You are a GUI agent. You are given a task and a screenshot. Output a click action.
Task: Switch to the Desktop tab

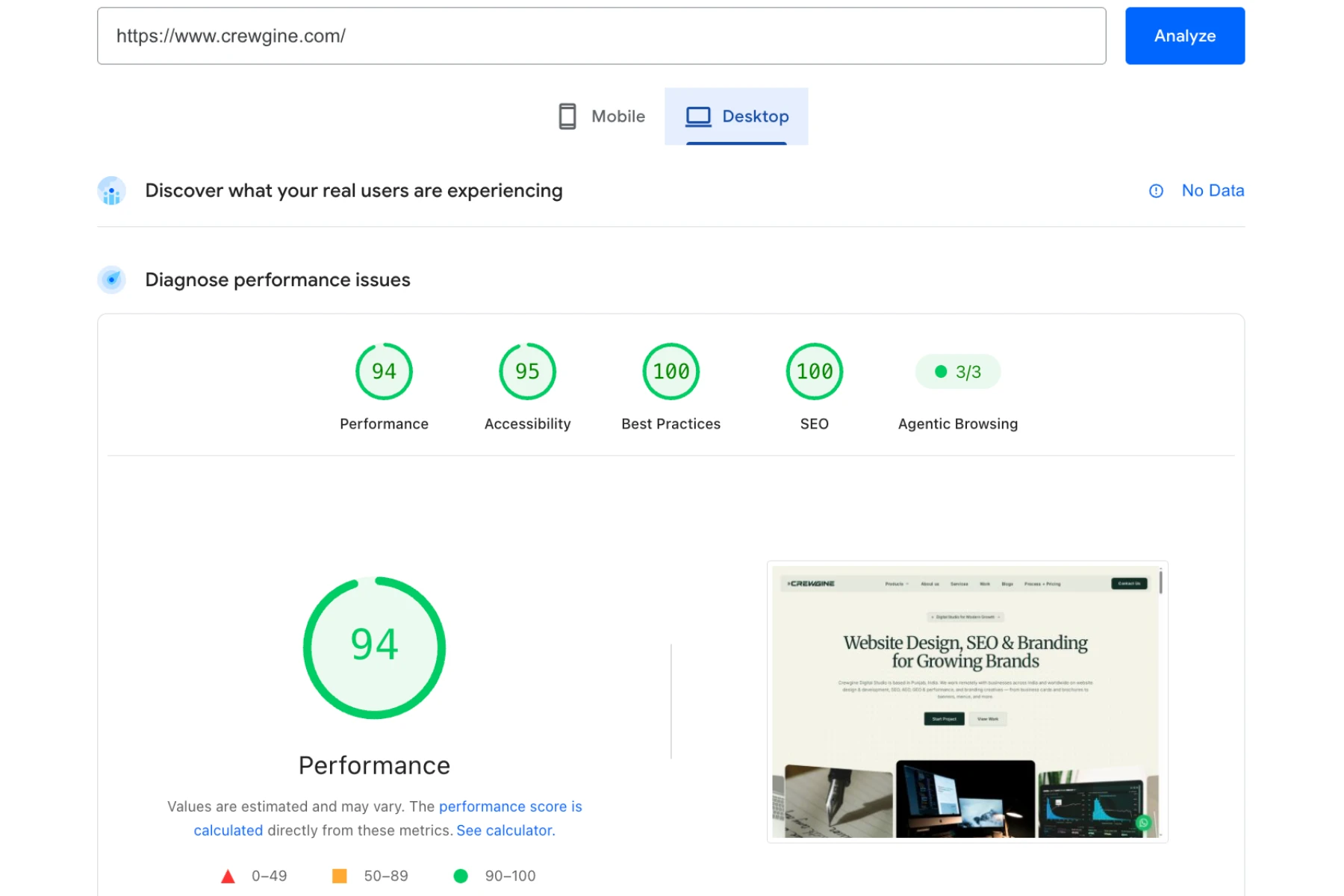[736, 116]
